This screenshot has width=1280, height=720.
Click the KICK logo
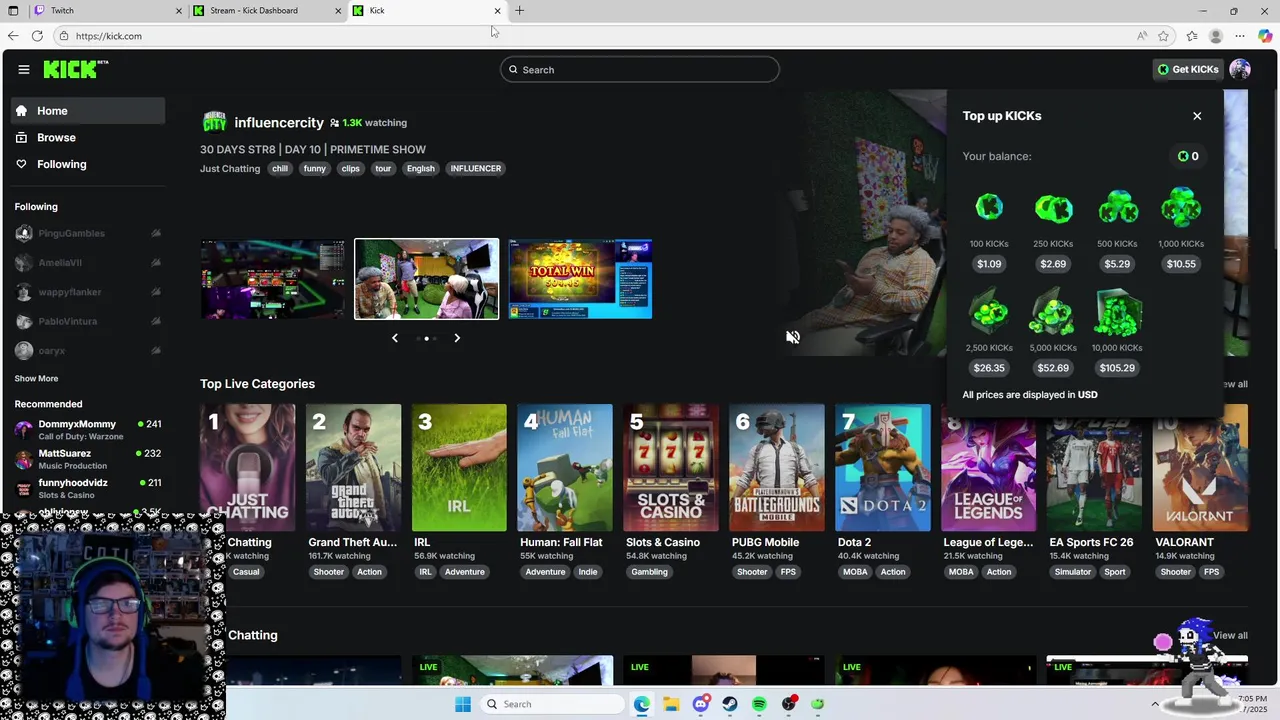(x=75, y=69)
